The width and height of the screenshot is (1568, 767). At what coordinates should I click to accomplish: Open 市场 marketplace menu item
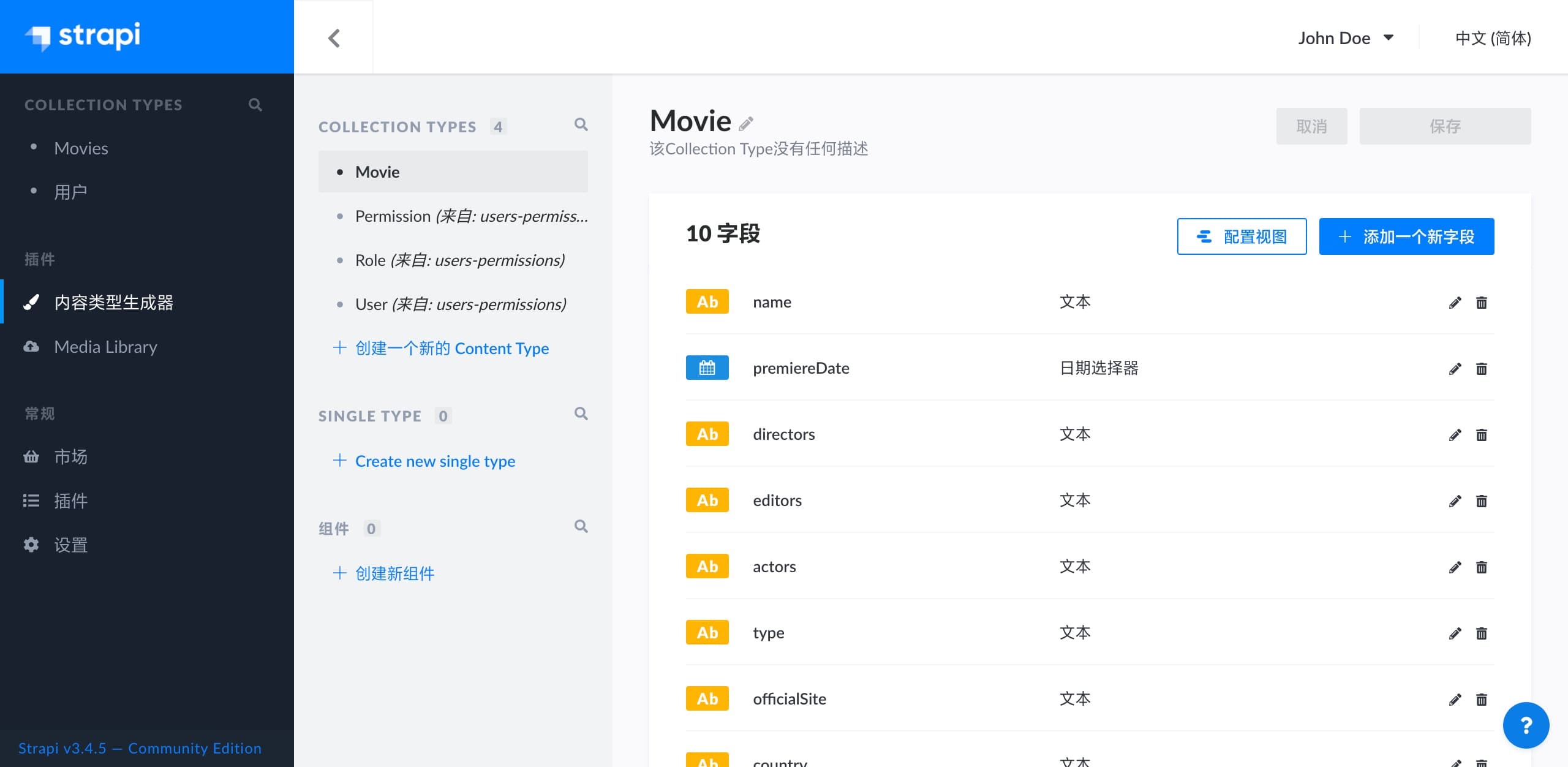coord(70,456)
